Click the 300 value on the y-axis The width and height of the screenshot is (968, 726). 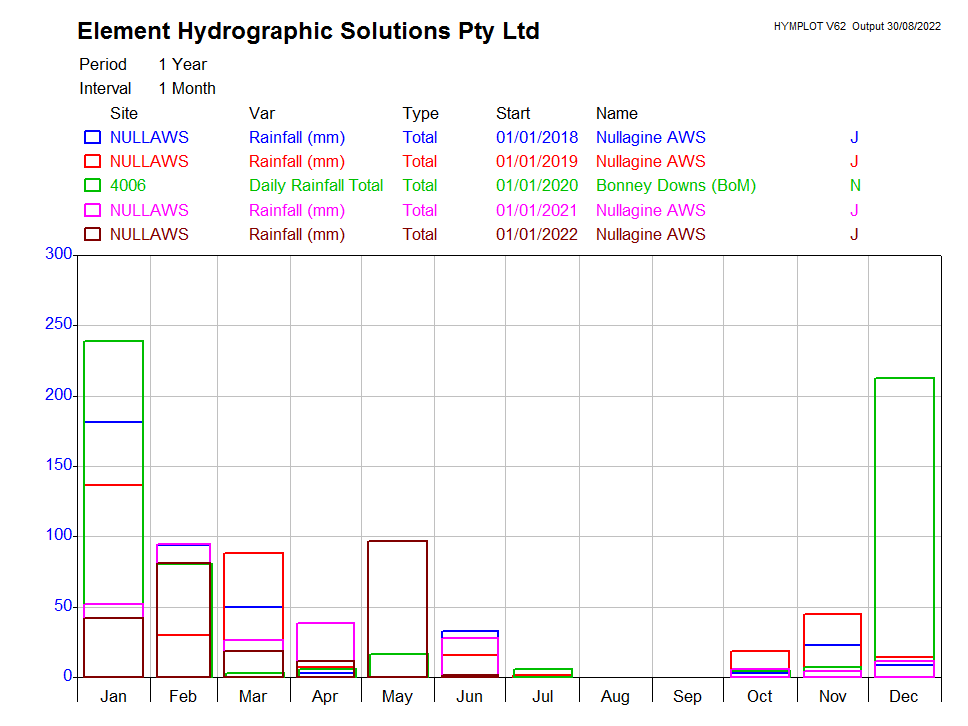pyautogui.click(x=59, y=254)
